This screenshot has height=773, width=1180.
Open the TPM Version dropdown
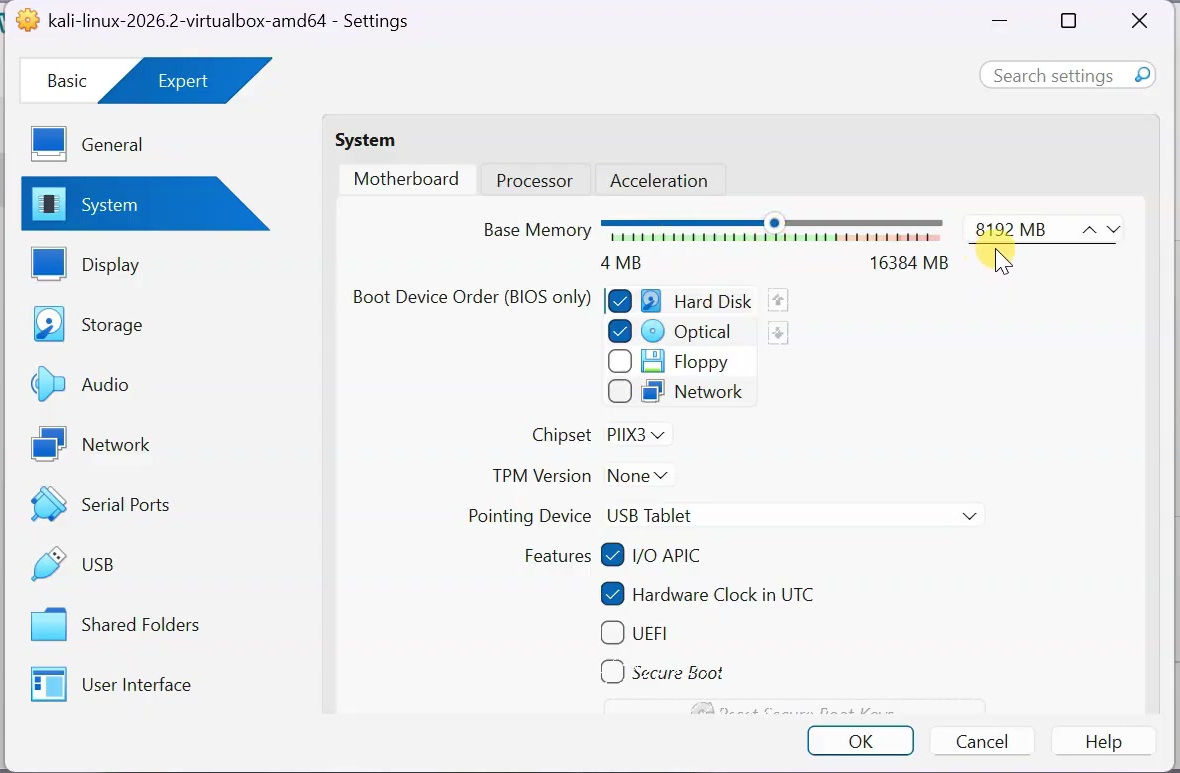(637, 476)
